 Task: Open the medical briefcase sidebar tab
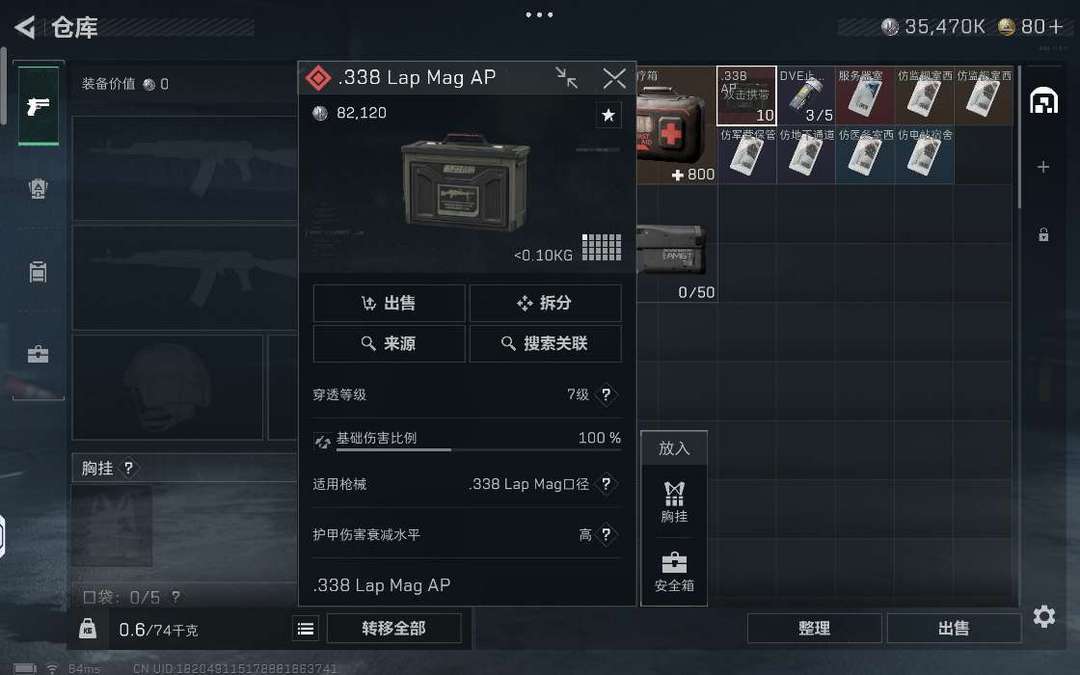38,355
